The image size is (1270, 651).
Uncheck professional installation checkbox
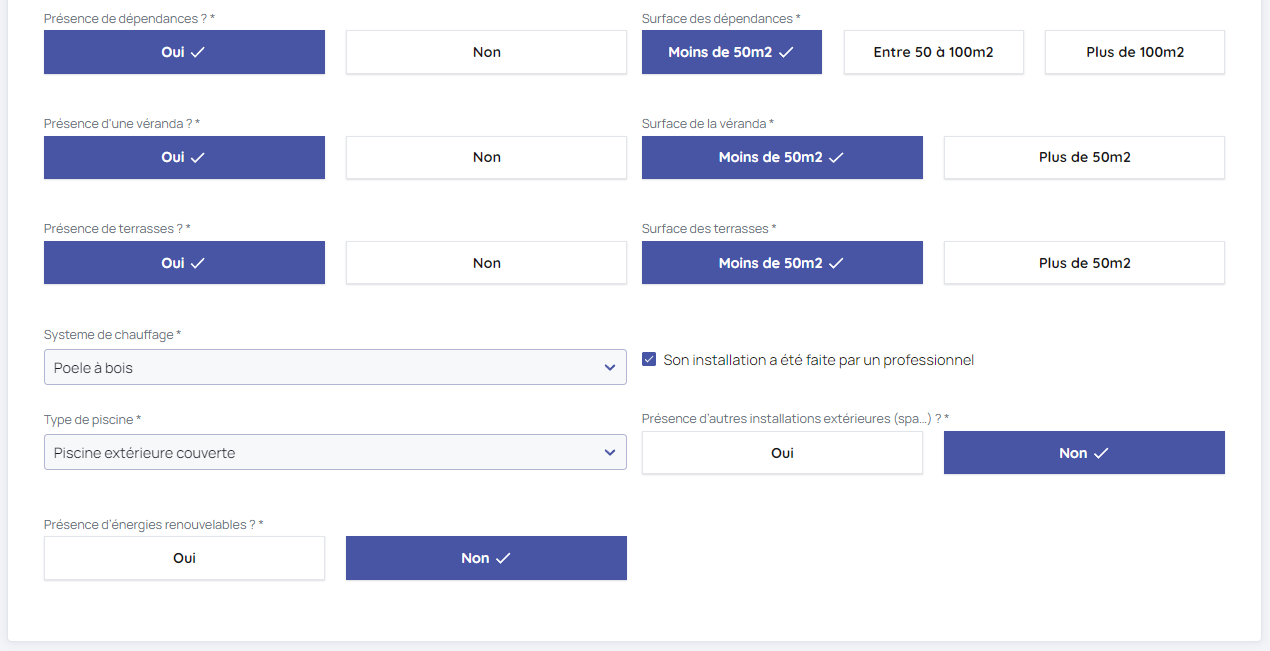click(650, 359)
